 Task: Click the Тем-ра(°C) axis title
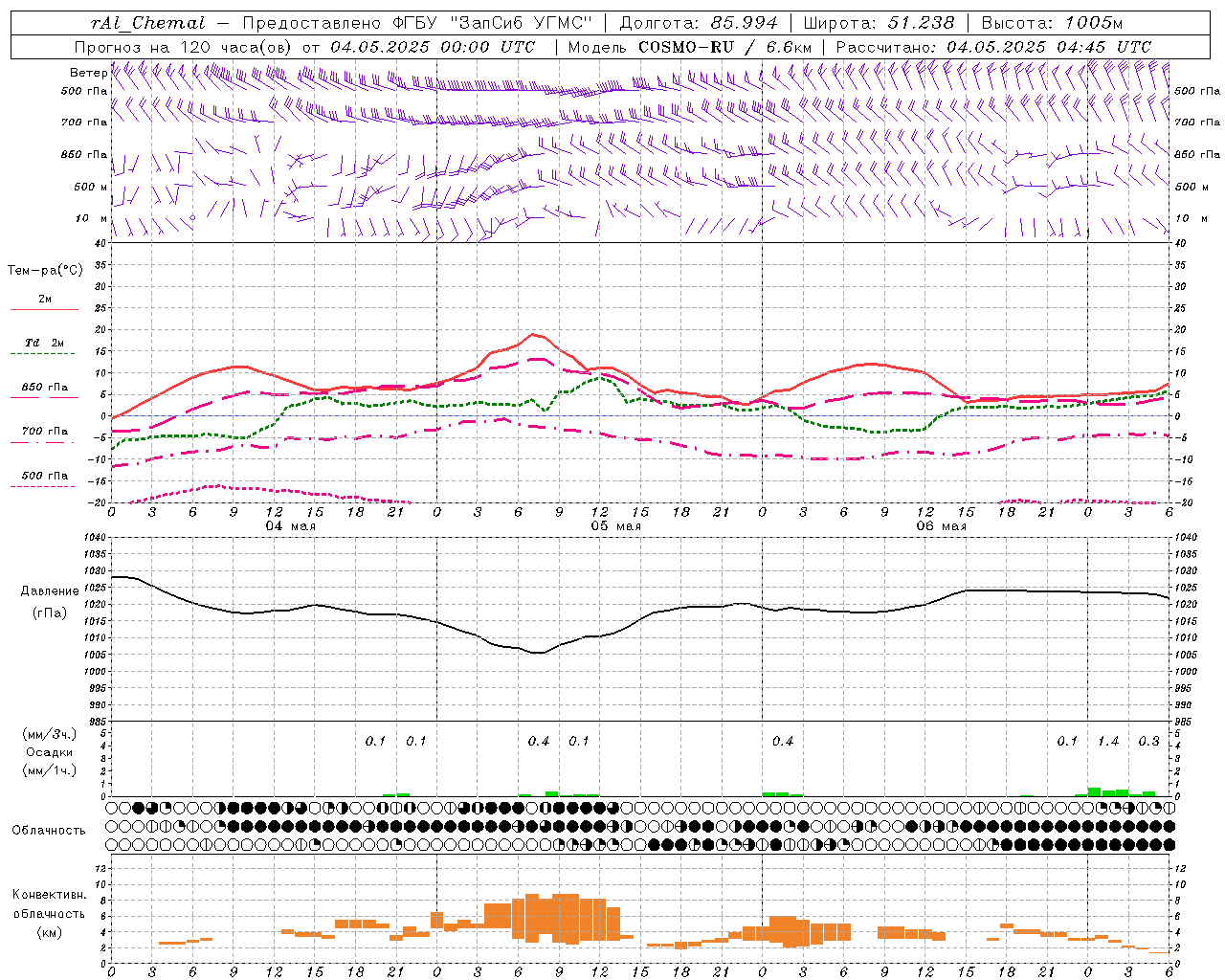point(45,270)
